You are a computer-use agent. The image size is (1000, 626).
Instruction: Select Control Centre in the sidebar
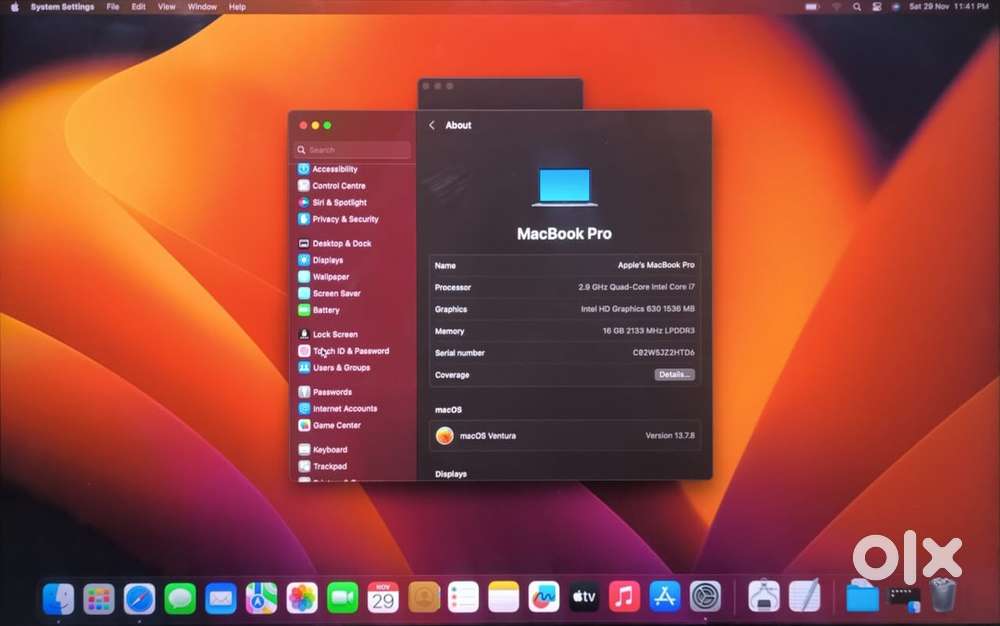338,186
